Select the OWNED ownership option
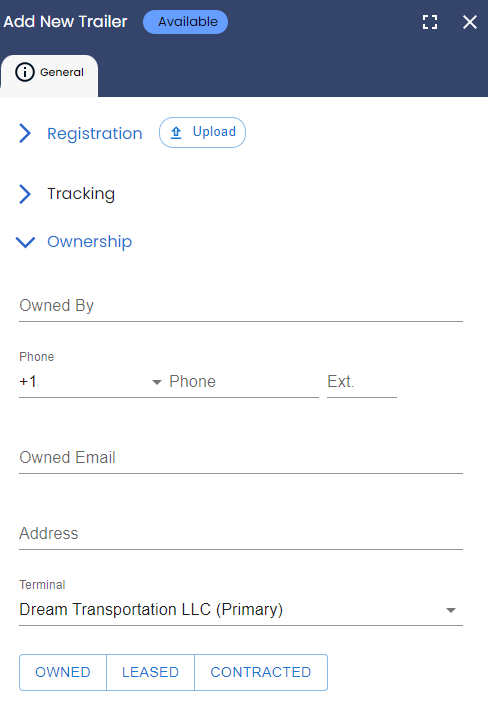The image size is (488, 704). [63, 672]
